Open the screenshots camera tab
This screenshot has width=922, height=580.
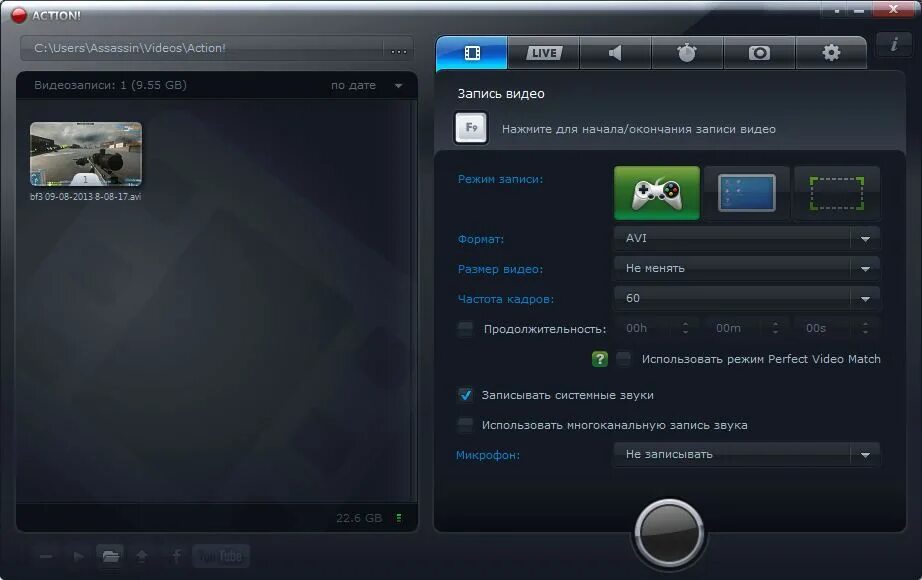759,53
